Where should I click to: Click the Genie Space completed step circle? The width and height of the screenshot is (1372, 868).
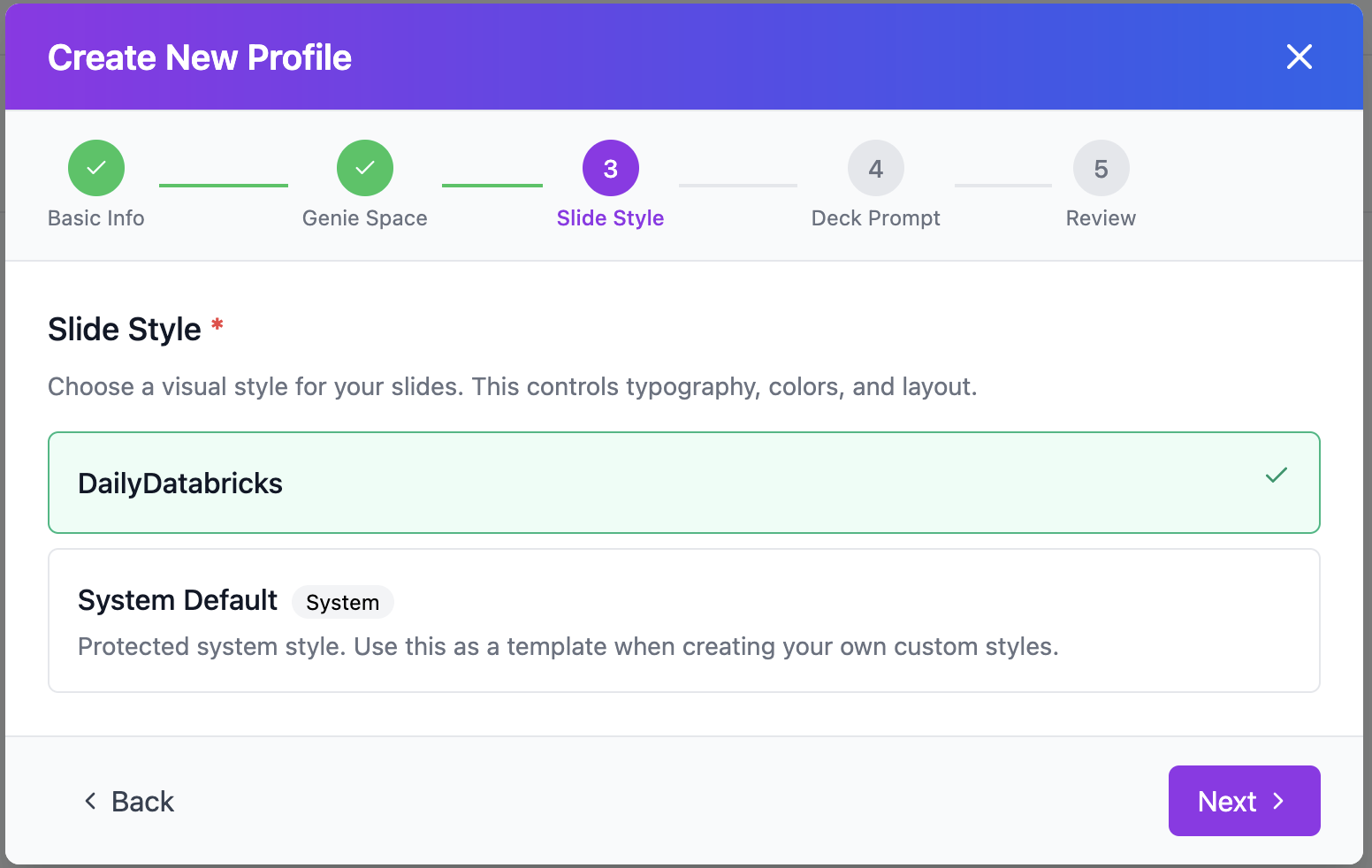pos(364,168)
